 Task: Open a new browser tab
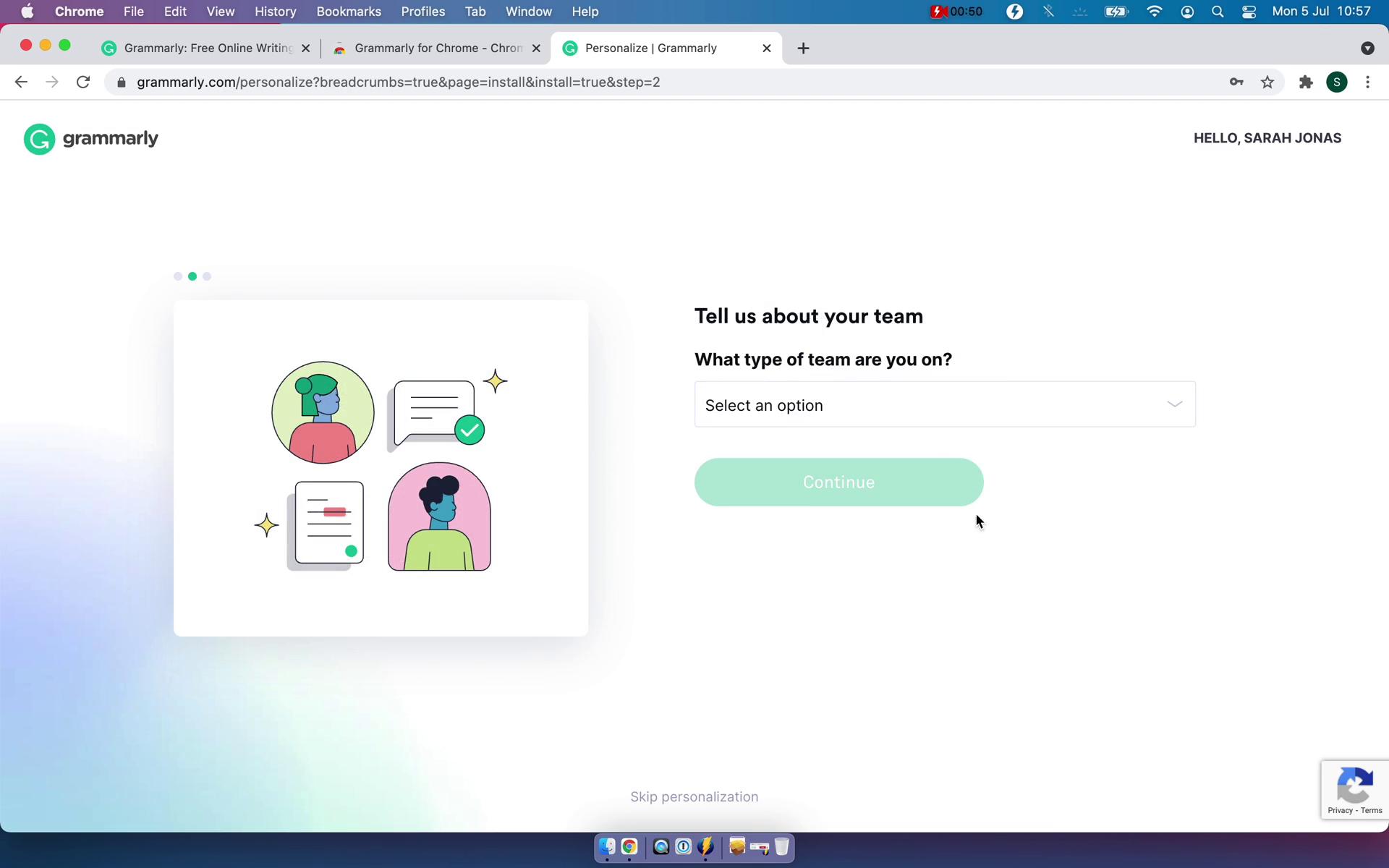point(803,48)
